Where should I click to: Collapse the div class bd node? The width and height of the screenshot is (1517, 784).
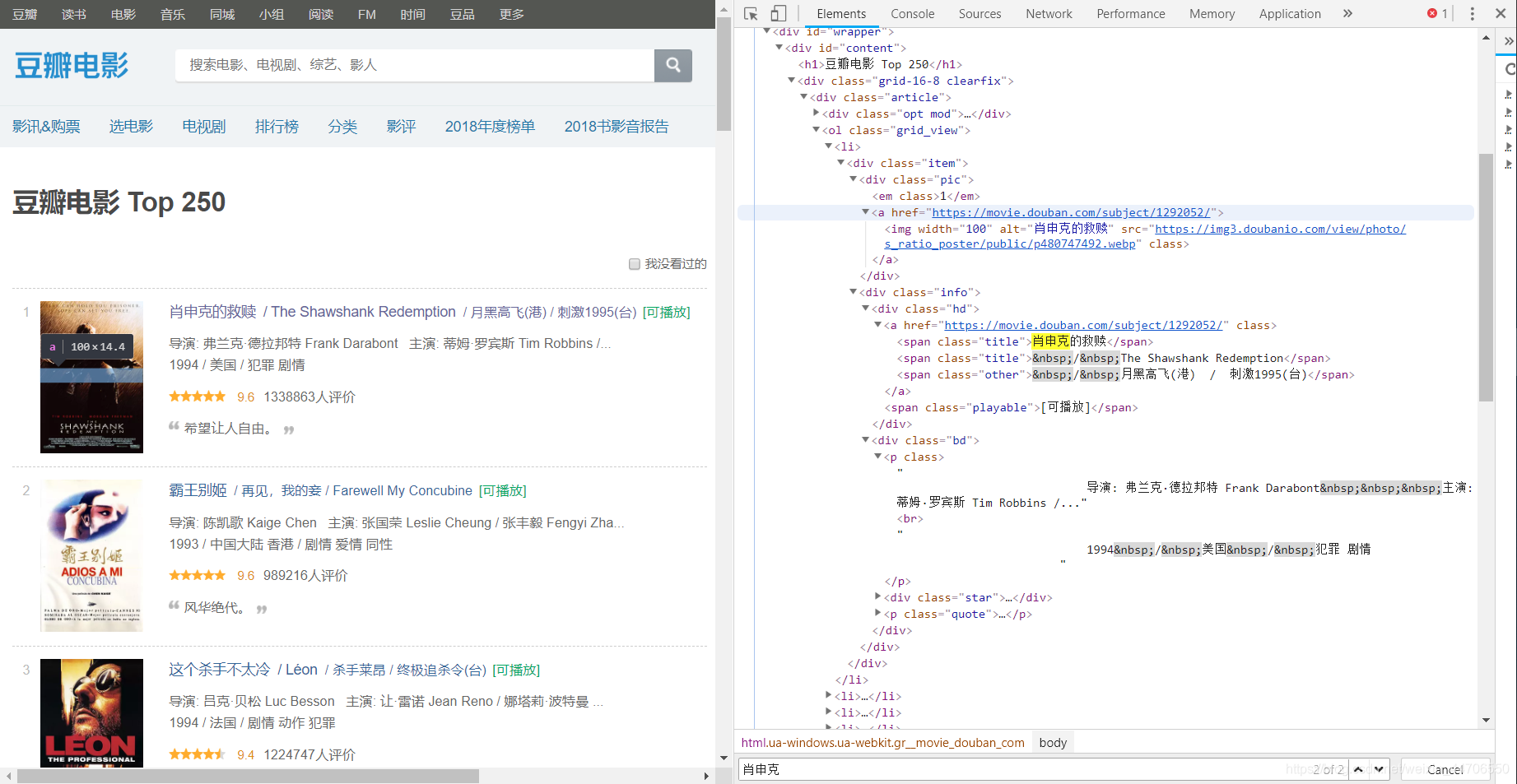click(865, 440)
